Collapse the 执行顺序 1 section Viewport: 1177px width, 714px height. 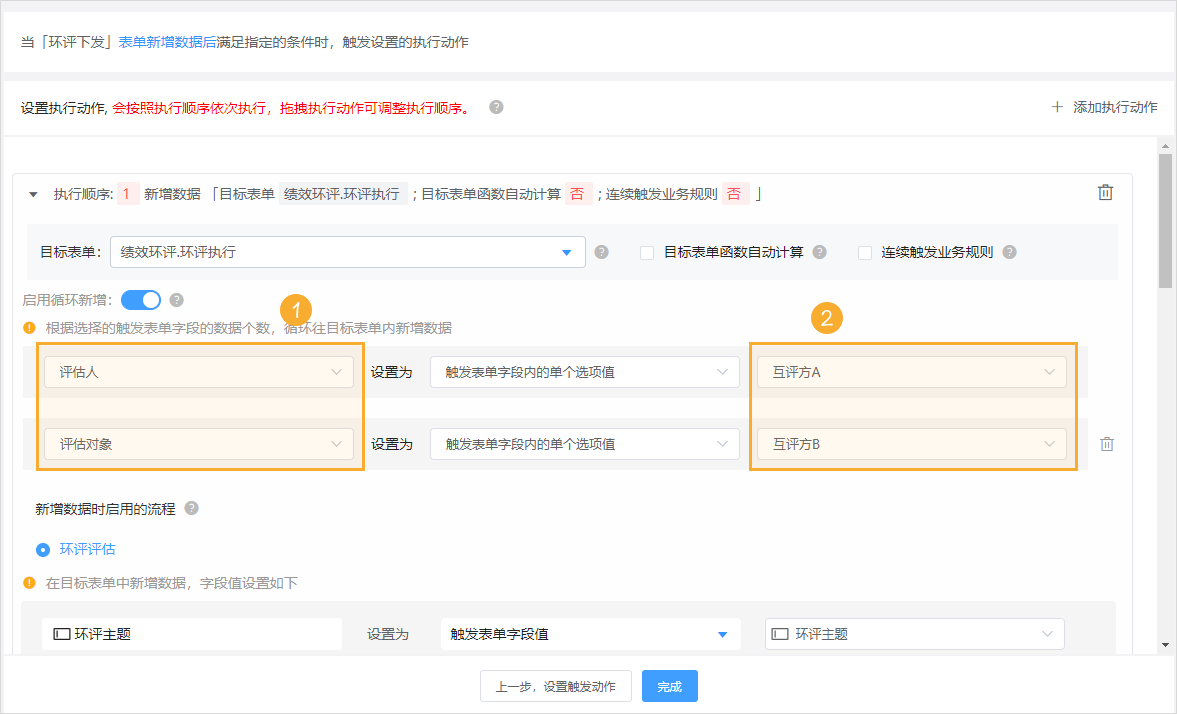pyautogui.click(x=32, y=191)
